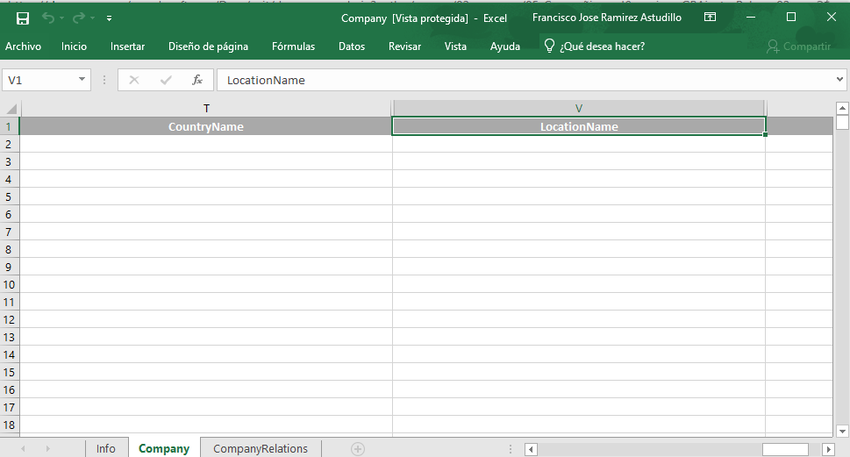The height and width of the screenshot is (457, 850).
Task: Click the user name Francisco Jose Ramirez Astudillo
Action: [x=607, y=17]
